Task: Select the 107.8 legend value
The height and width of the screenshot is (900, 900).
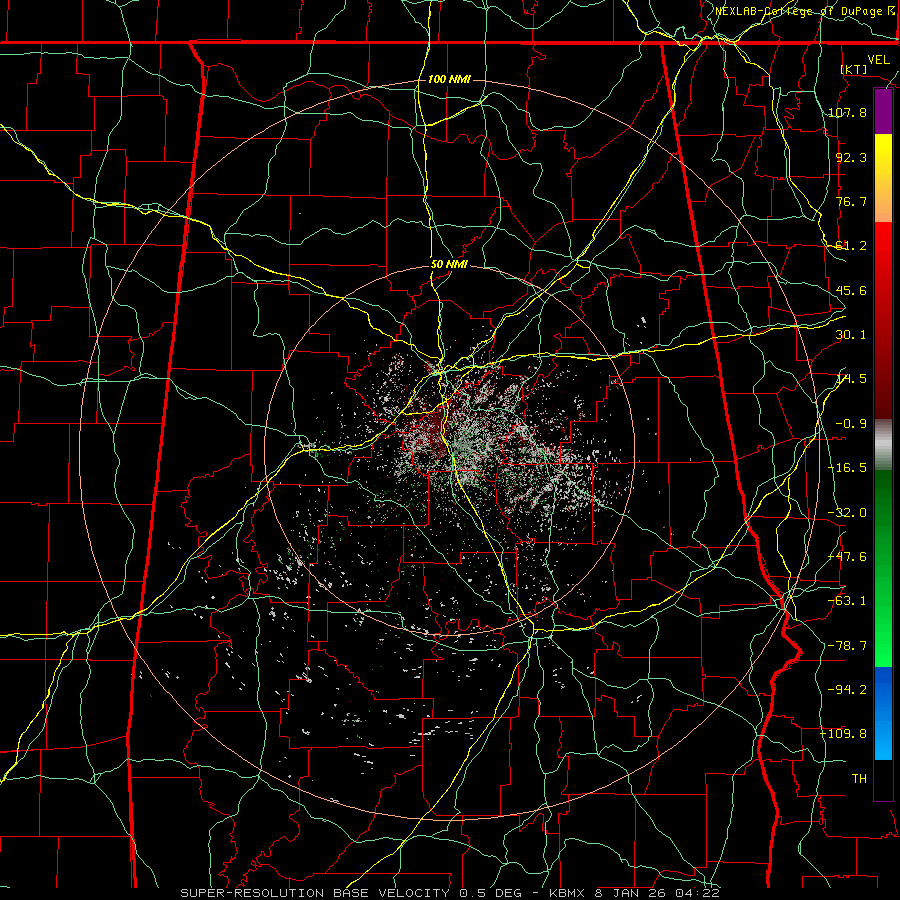Action: (x=847, y=112)
